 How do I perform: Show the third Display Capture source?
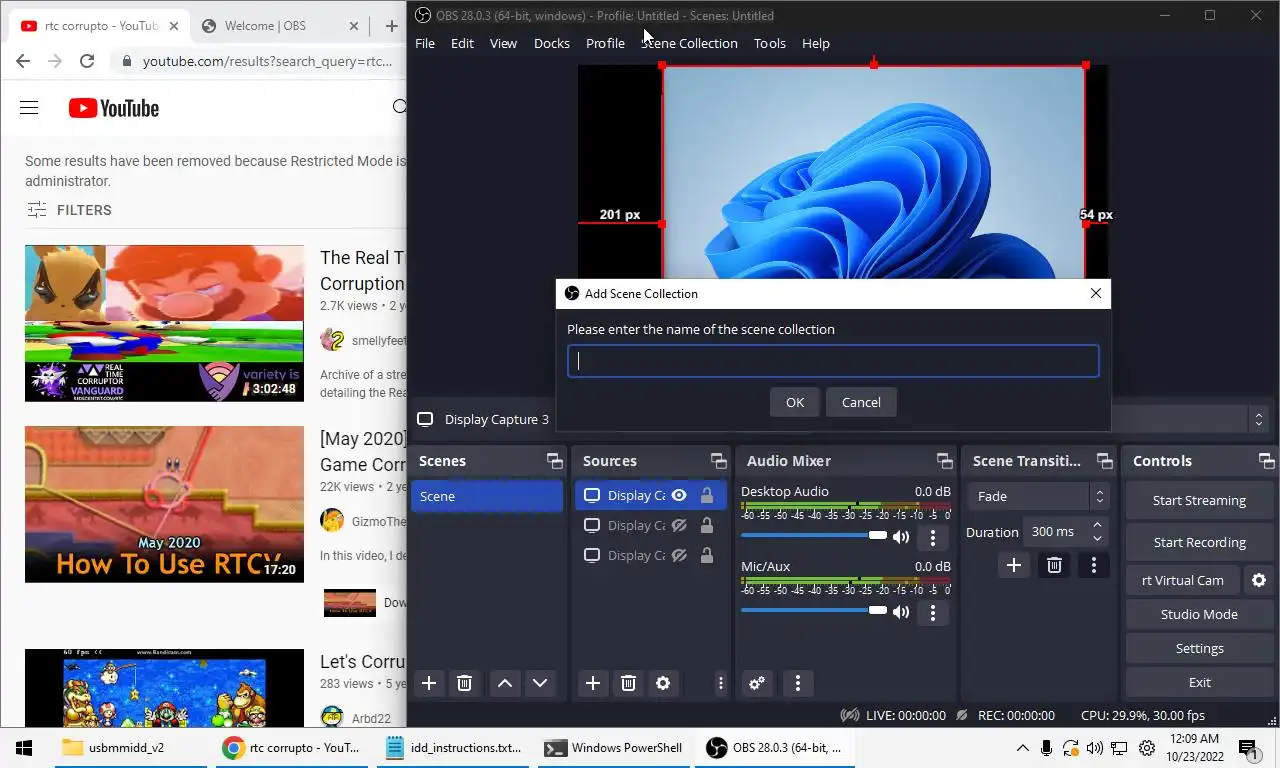679,555
